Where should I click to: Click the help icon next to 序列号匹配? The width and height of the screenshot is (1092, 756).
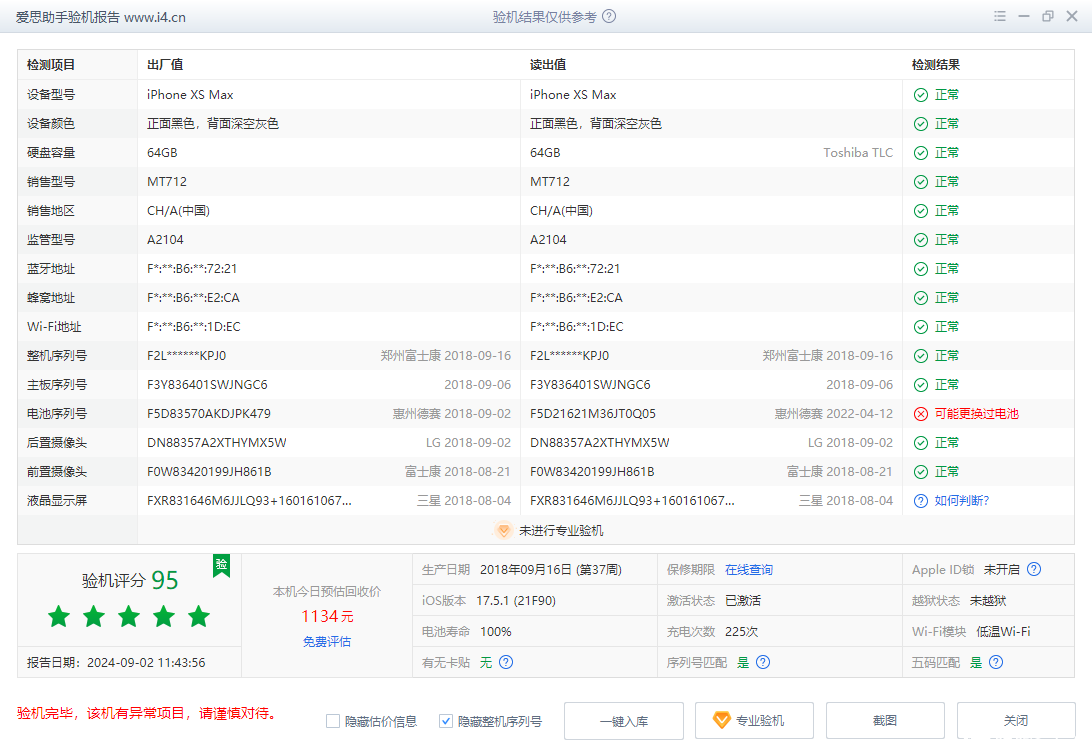763,662
